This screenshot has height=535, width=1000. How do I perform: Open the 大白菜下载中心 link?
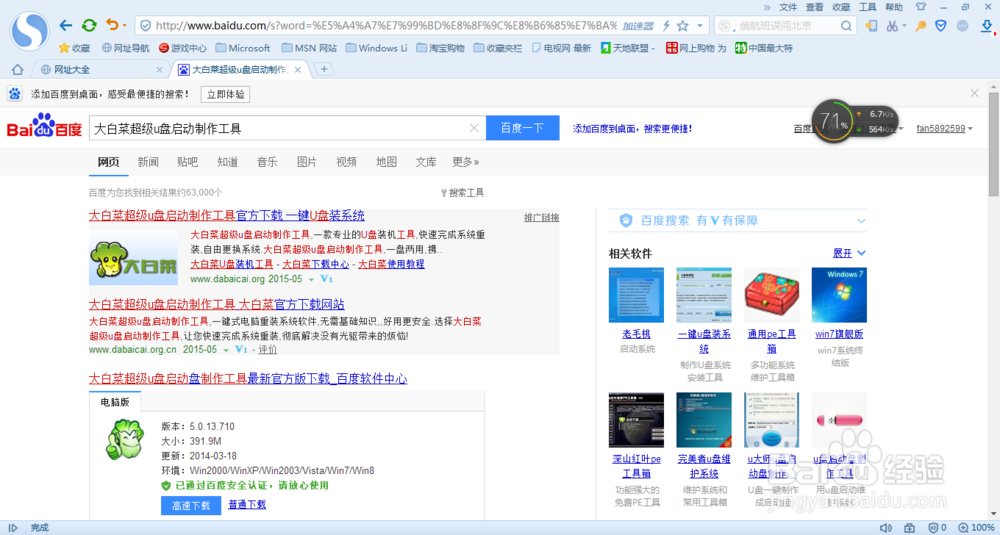tap(316, 264)
